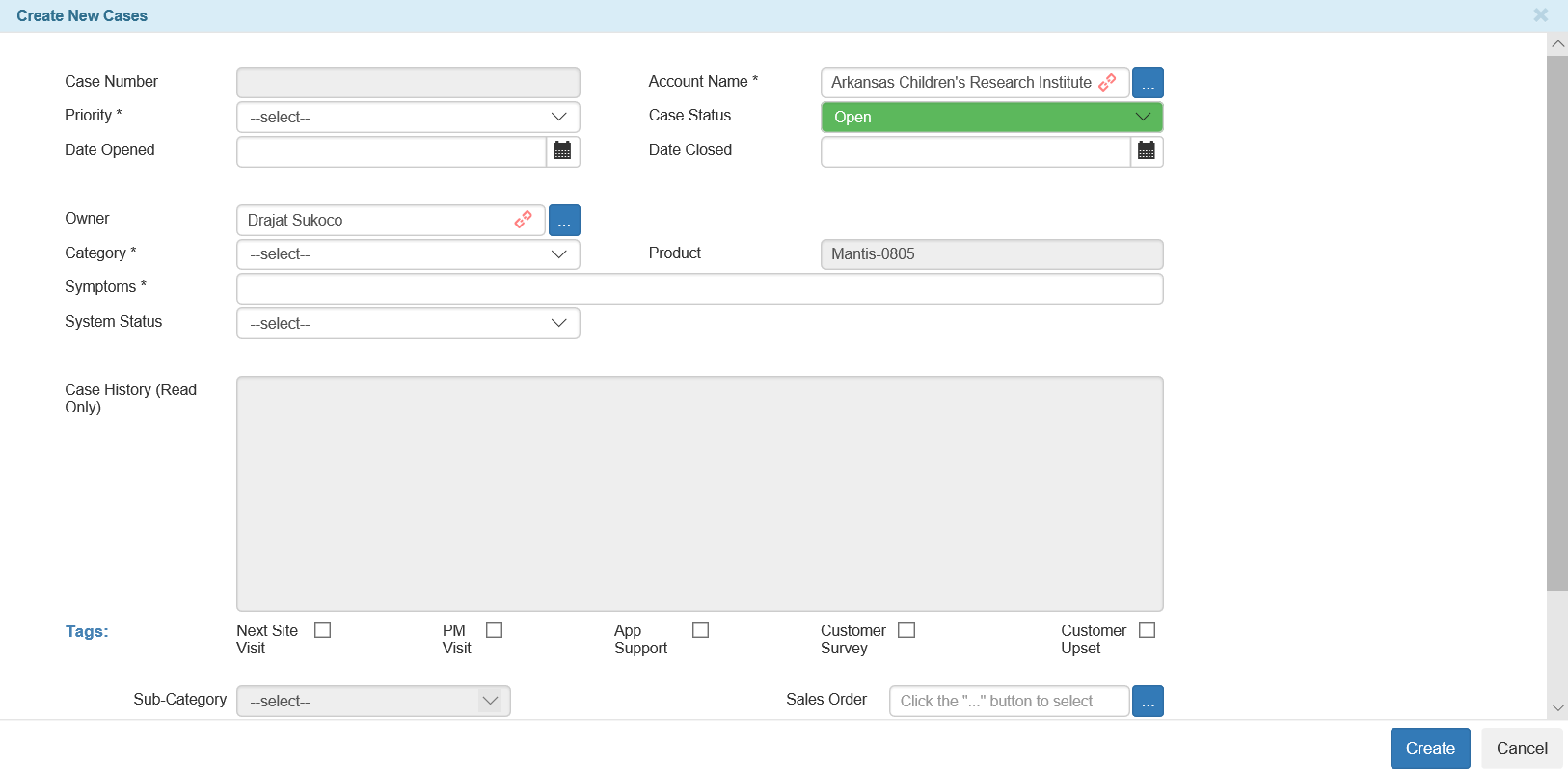The width and height of the screenshot is (1568, 771).
Task: Click the Product field Mantis-0805
Action: coord(992,254)
